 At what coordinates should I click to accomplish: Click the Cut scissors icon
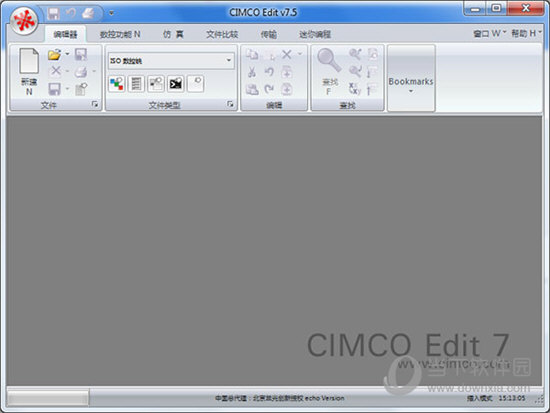click(x=251, y=72)
